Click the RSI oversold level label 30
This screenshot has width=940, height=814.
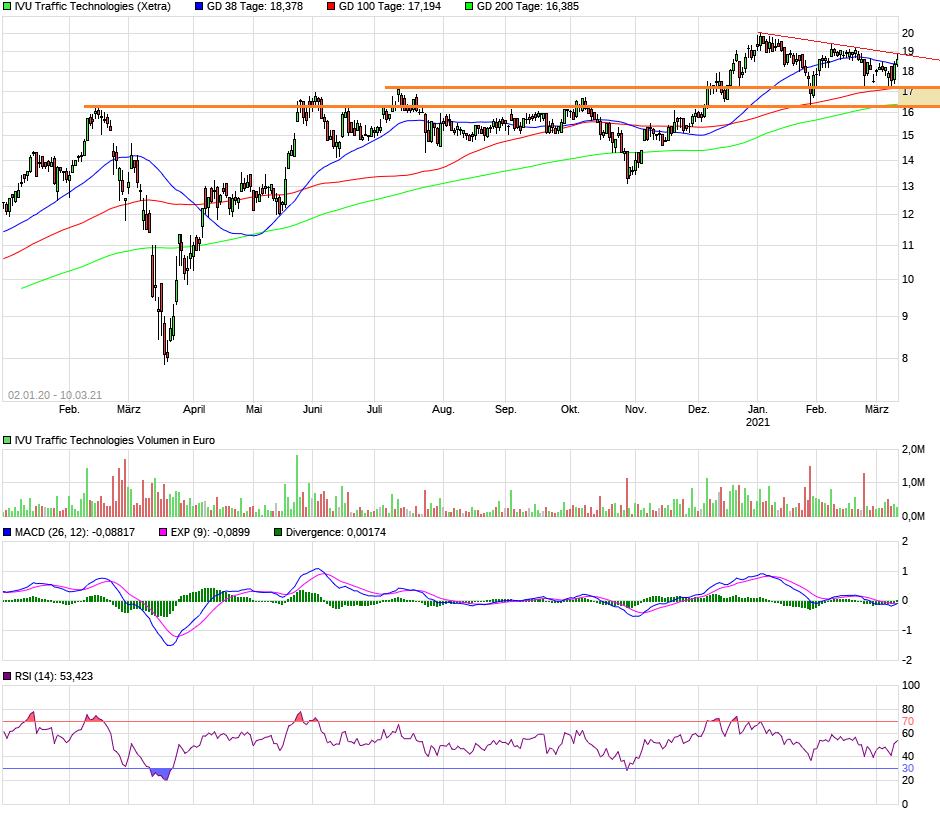click(908, 768)
